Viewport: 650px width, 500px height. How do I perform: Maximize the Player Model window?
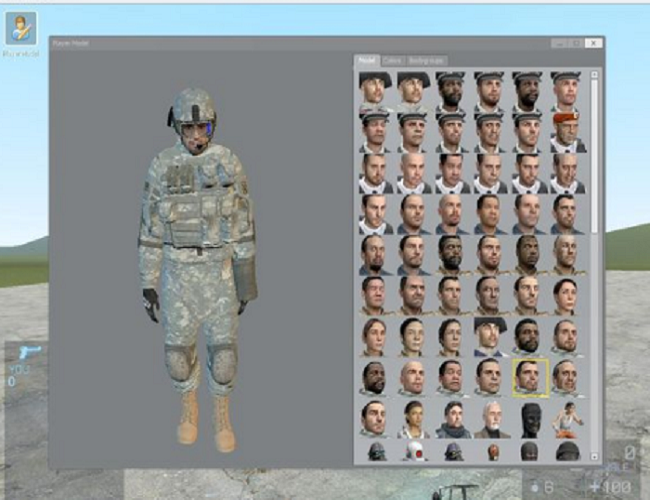pyautogui.click(x=576, y=43)
